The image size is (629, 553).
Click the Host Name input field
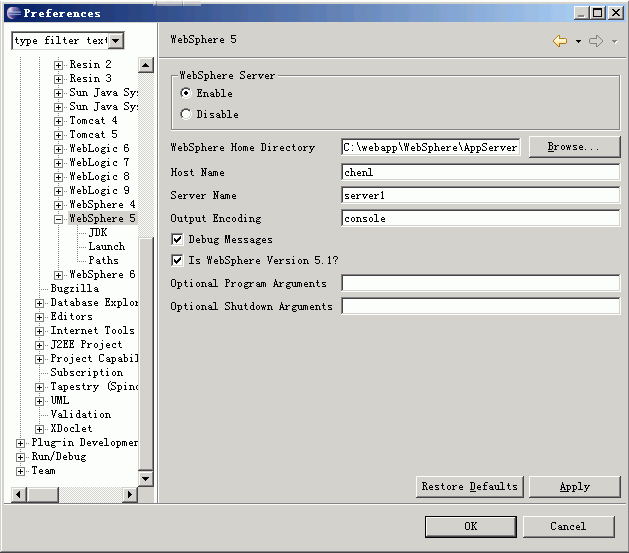481,172
